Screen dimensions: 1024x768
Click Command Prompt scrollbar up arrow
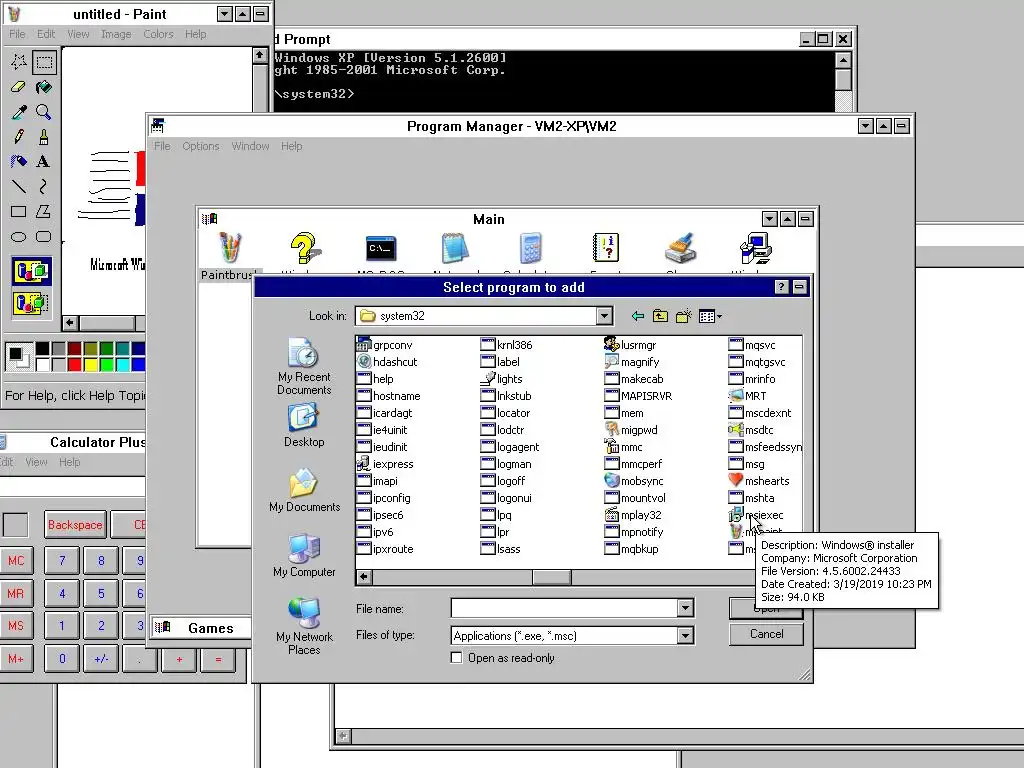[x=843, y=61]
